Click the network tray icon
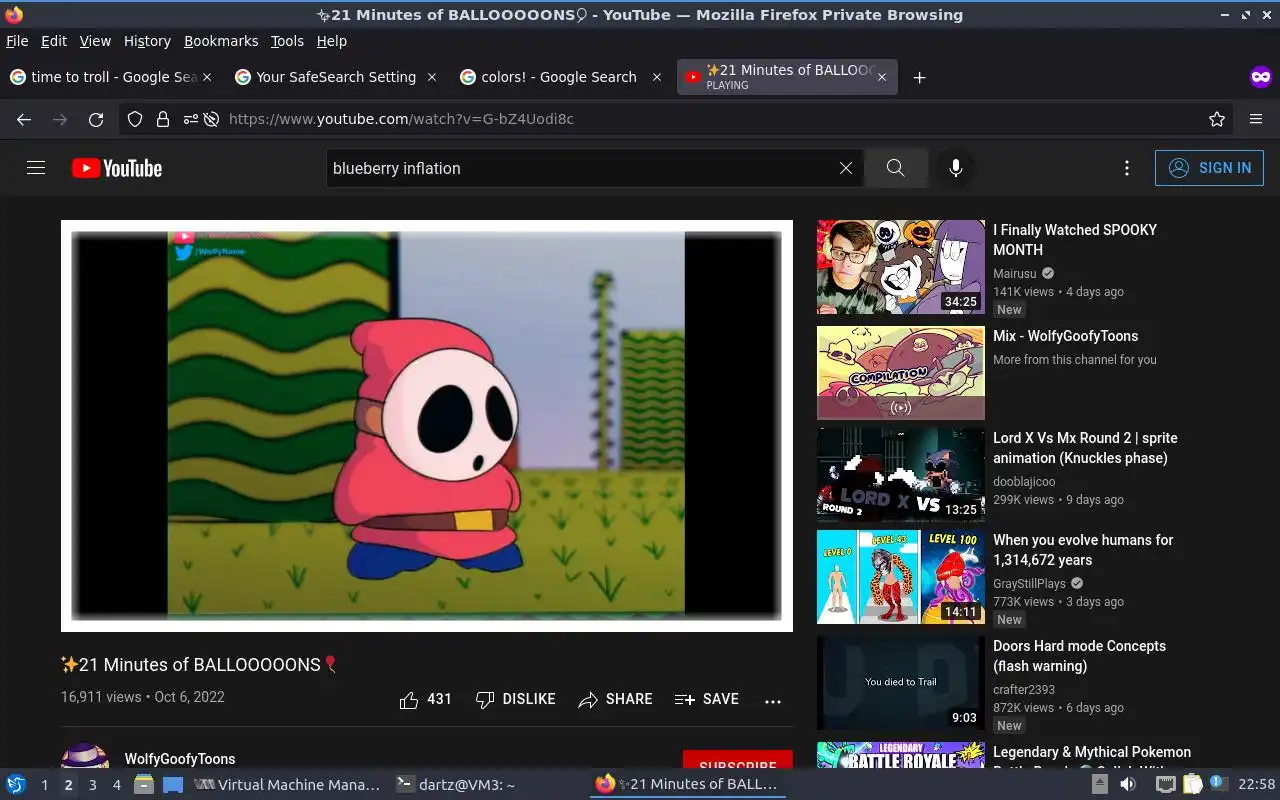 click(x=1165, y=785)
